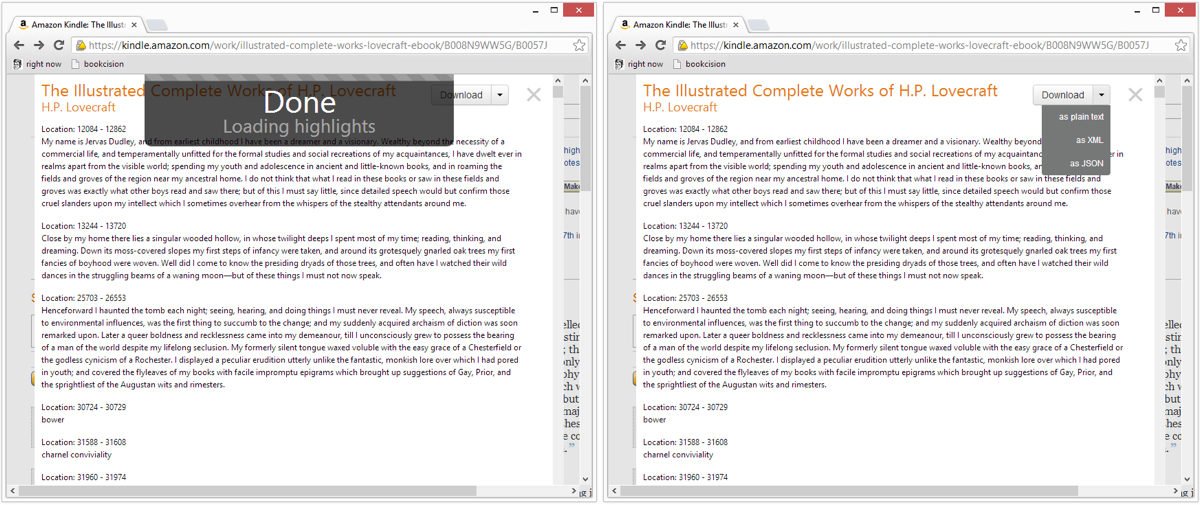
Task: Launch bookcision bookmarklet in the left window
Action: tap(98, 64)
